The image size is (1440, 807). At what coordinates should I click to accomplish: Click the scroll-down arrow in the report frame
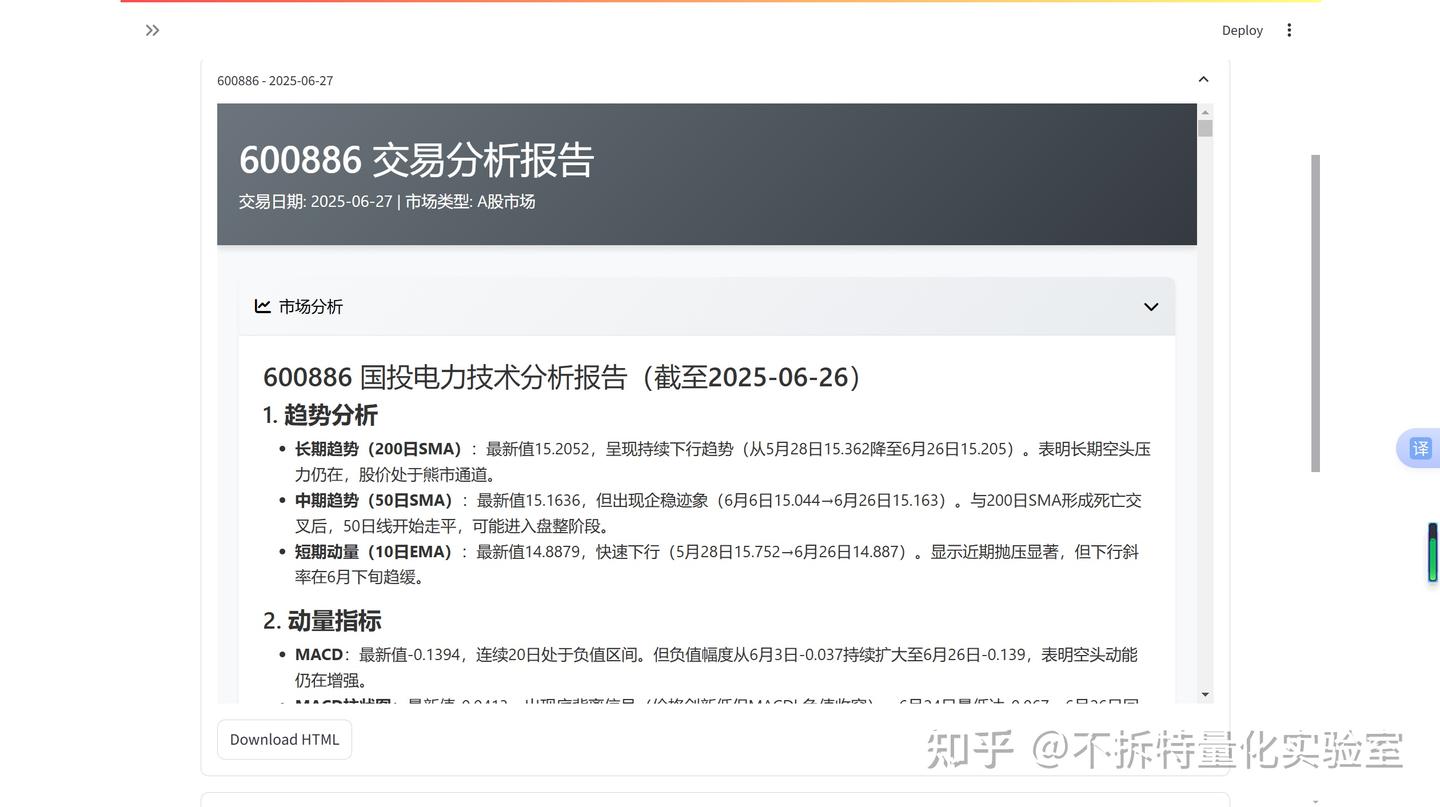tap(1205, 694)
